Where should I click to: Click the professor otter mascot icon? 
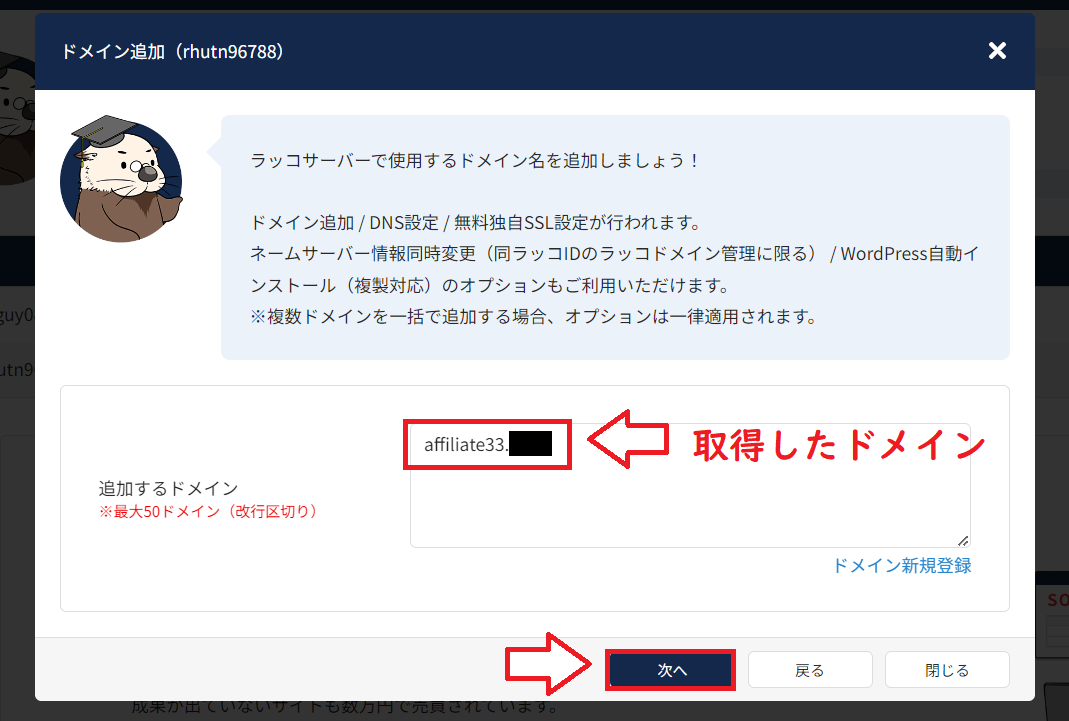(121, 178)
